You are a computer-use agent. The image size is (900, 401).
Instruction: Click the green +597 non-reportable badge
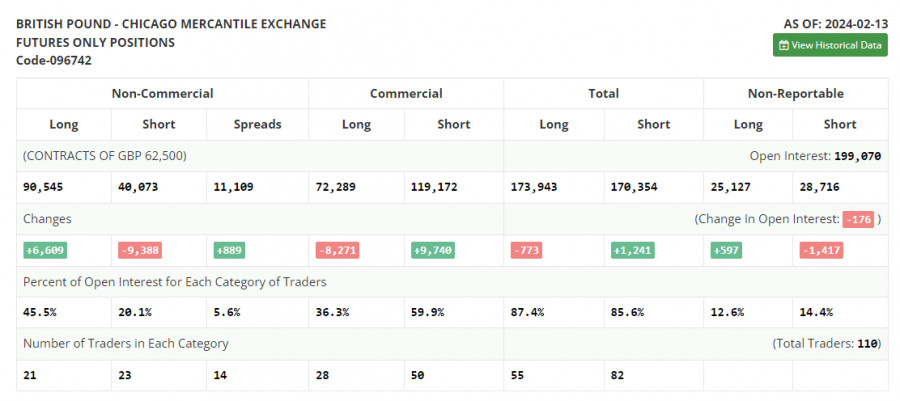tap(728, 250)
